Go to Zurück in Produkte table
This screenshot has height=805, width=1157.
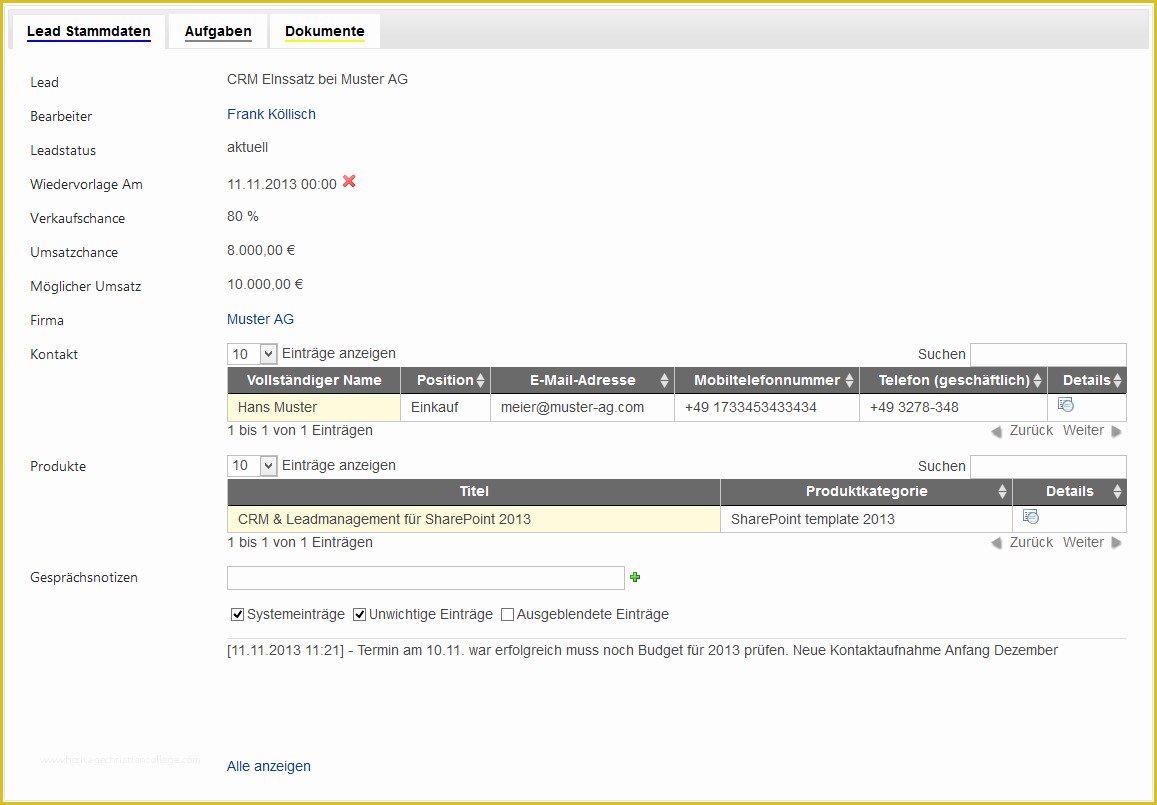tap(1022, 542)
